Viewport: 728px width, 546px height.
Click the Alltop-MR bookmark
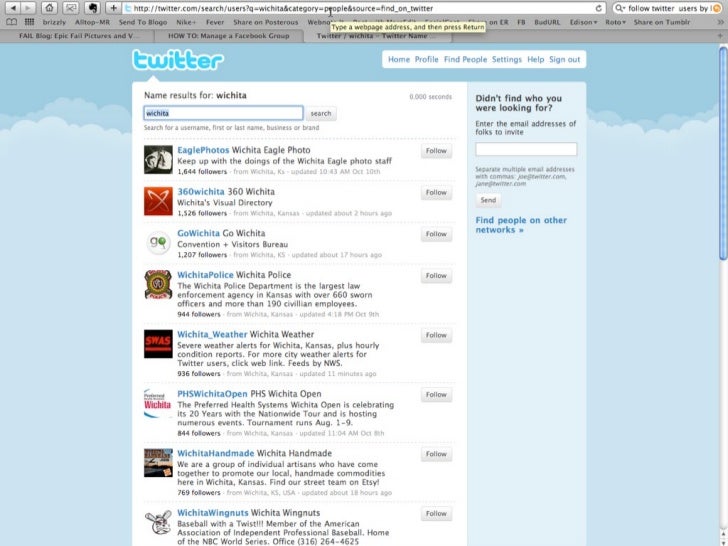pyautogui.click(x=92, y=22)
